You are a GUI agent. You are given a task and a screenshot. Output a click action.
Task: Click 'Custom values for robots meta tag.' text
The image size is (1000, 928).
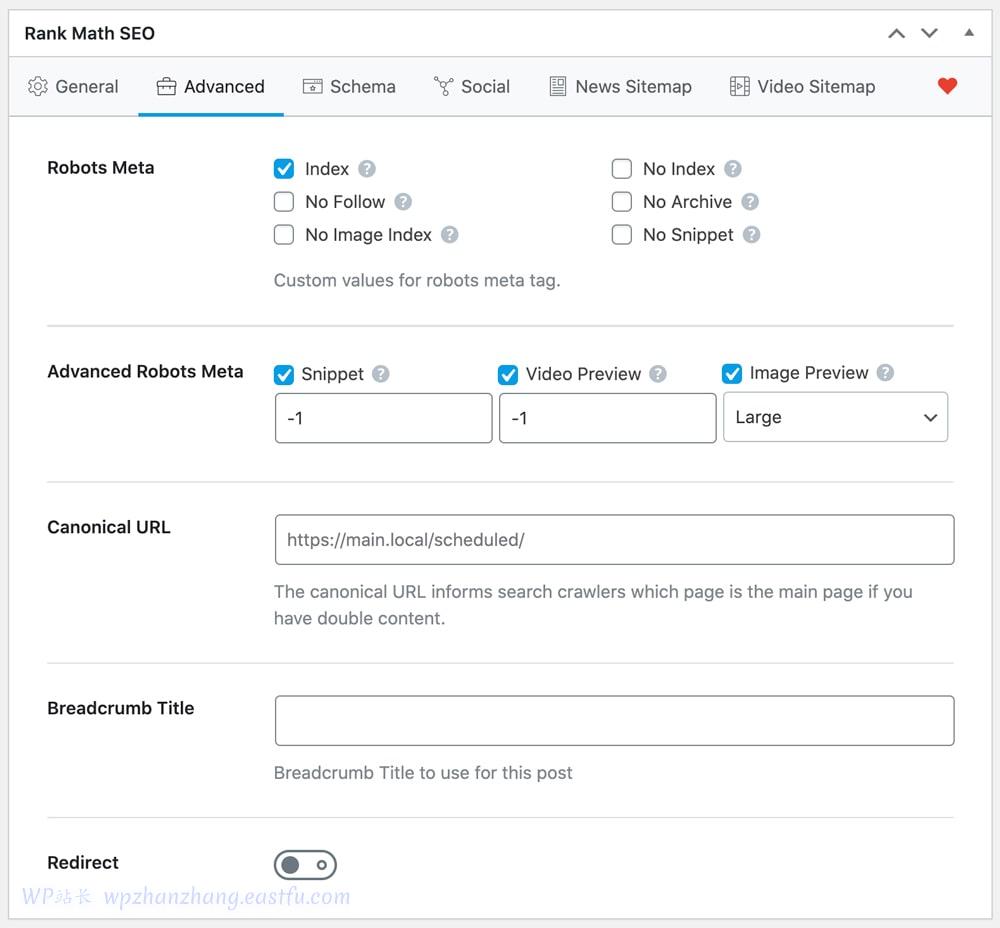(417, 281)
